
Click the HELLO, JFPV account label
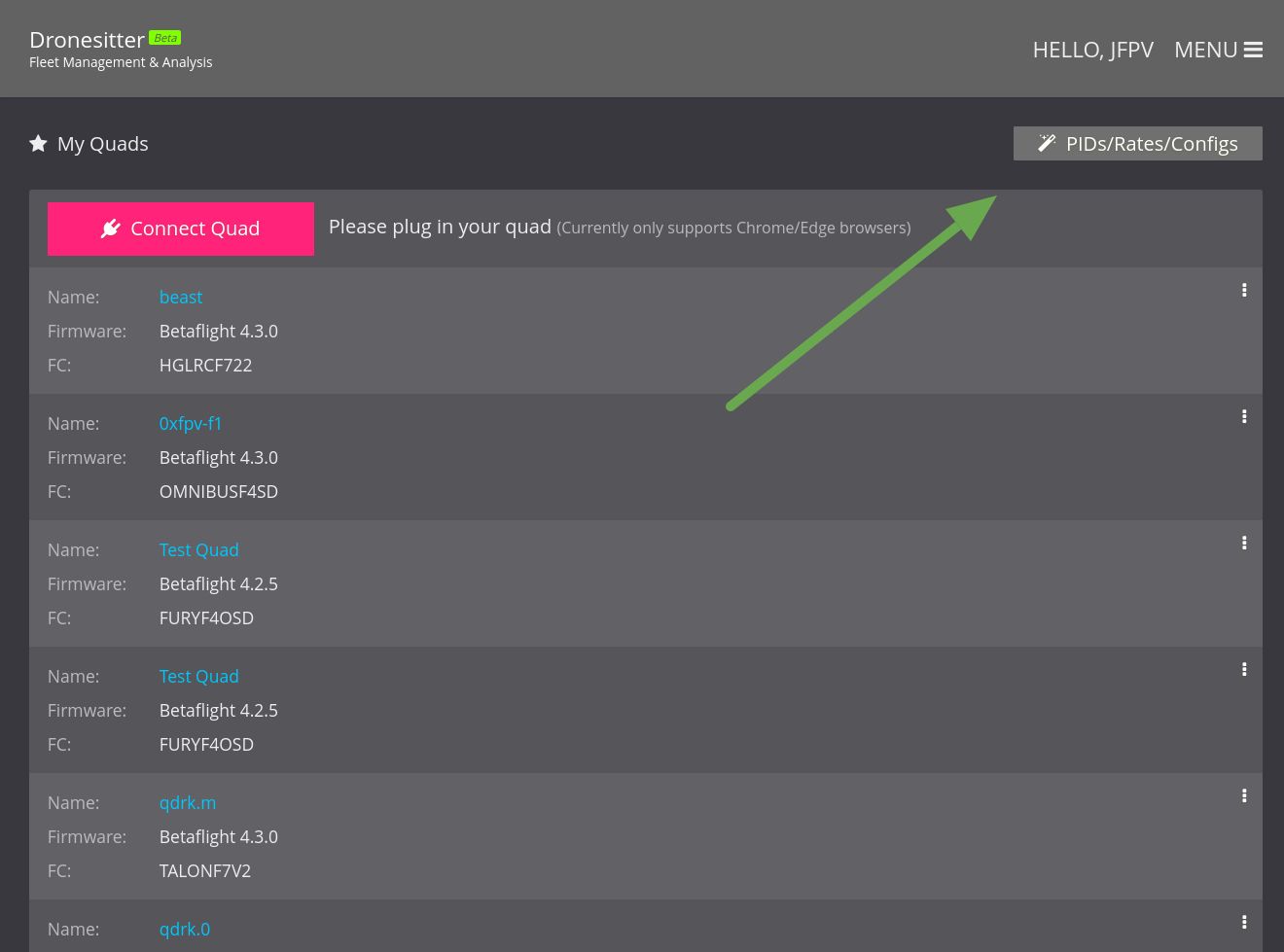coord(1092,49)
